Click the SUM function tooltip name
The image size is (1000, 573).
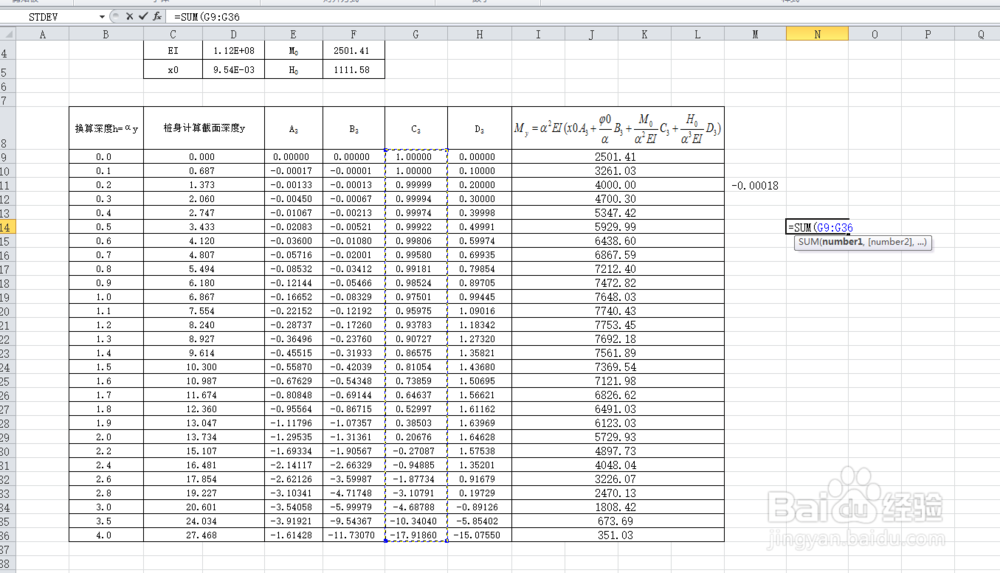click(809, 242)
